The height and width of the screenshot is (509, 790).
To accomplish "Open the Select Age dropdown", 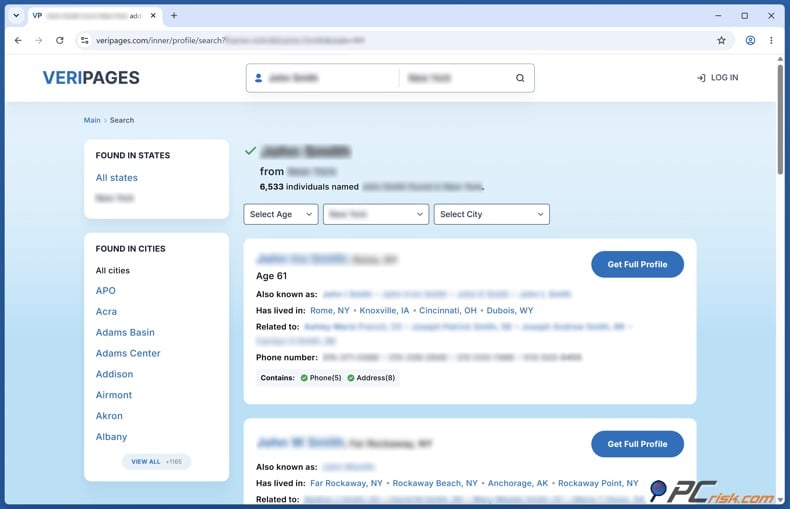I will click(281, 214).
